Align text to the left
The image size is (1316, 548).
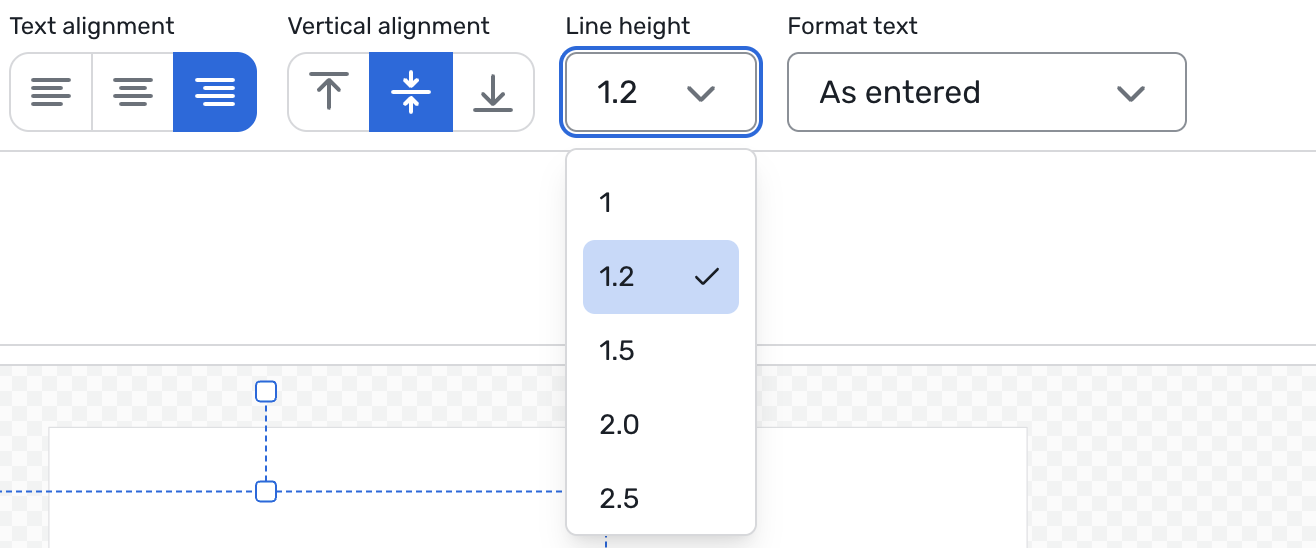pyautogui.click(x=51, y=93)
